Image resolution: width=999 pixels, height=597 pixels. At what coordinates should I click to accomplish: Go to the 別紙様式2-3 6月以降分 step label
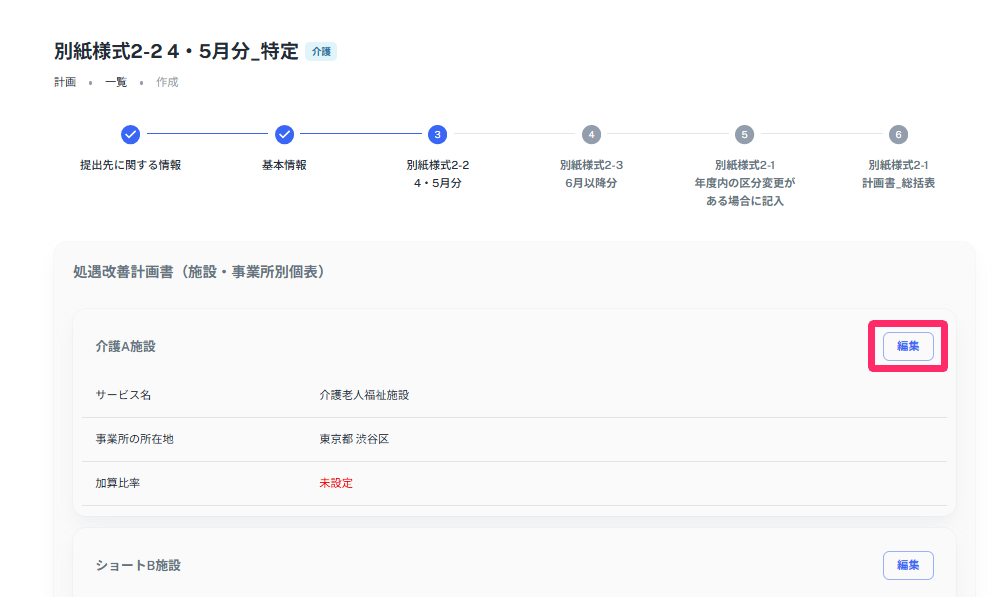coord(591,174)
